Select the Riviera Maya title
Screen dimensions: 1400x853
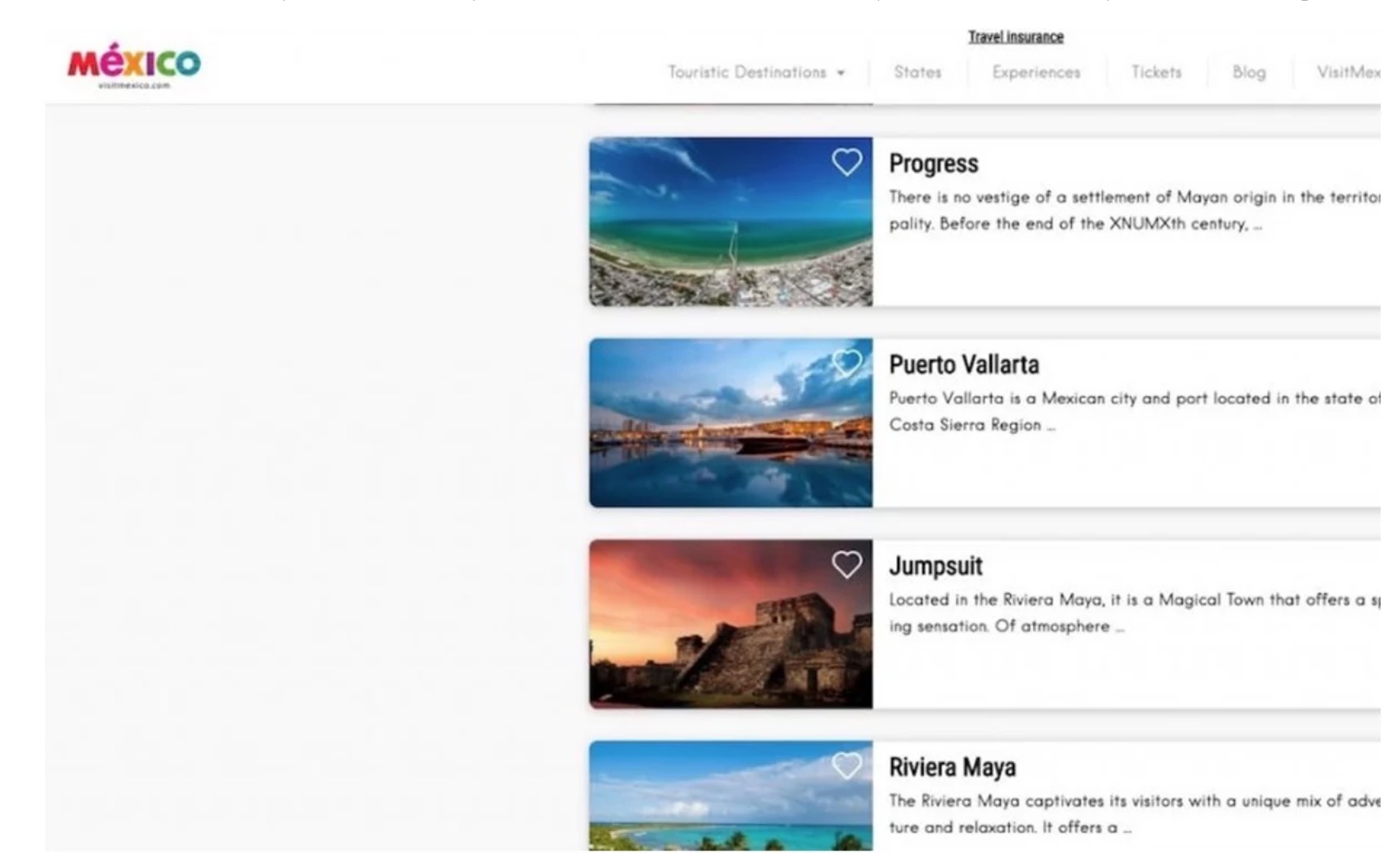tap(952, 767)
